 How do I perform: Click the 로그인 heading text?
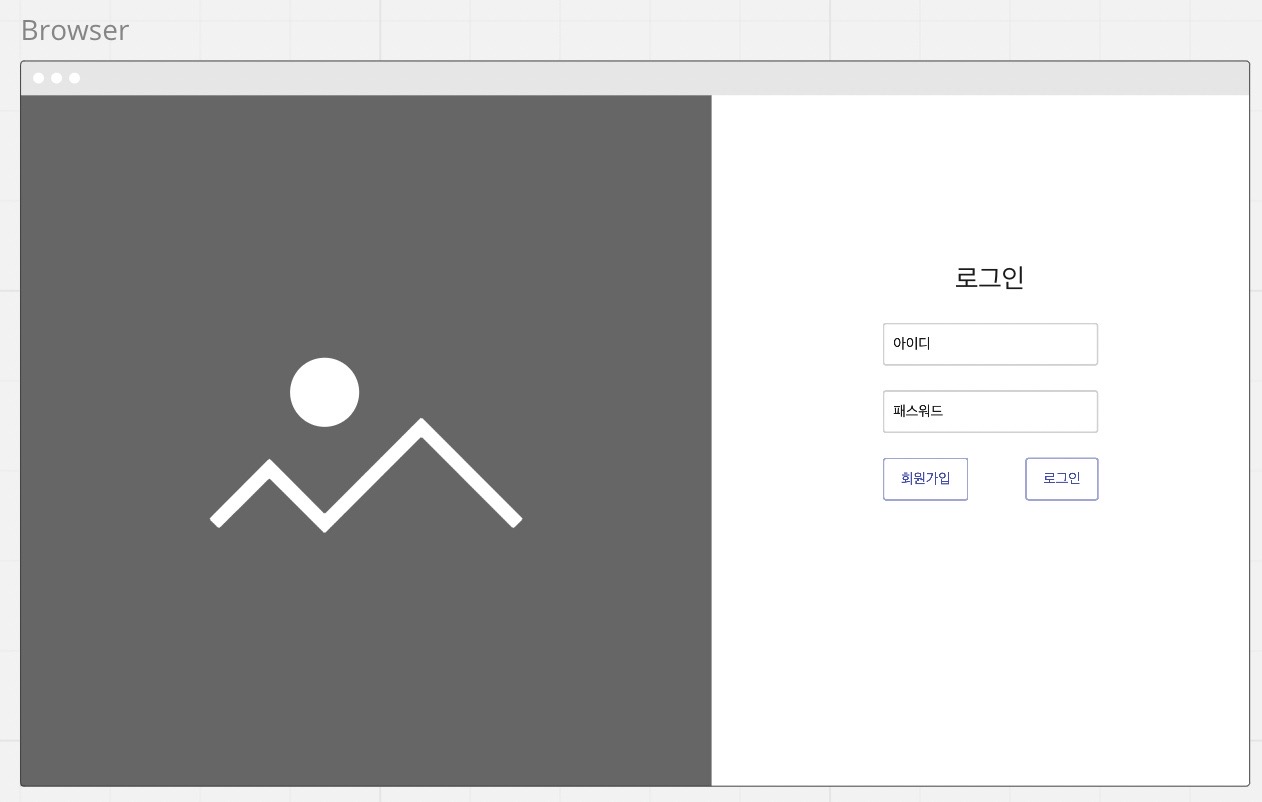(x=989, y=277)
